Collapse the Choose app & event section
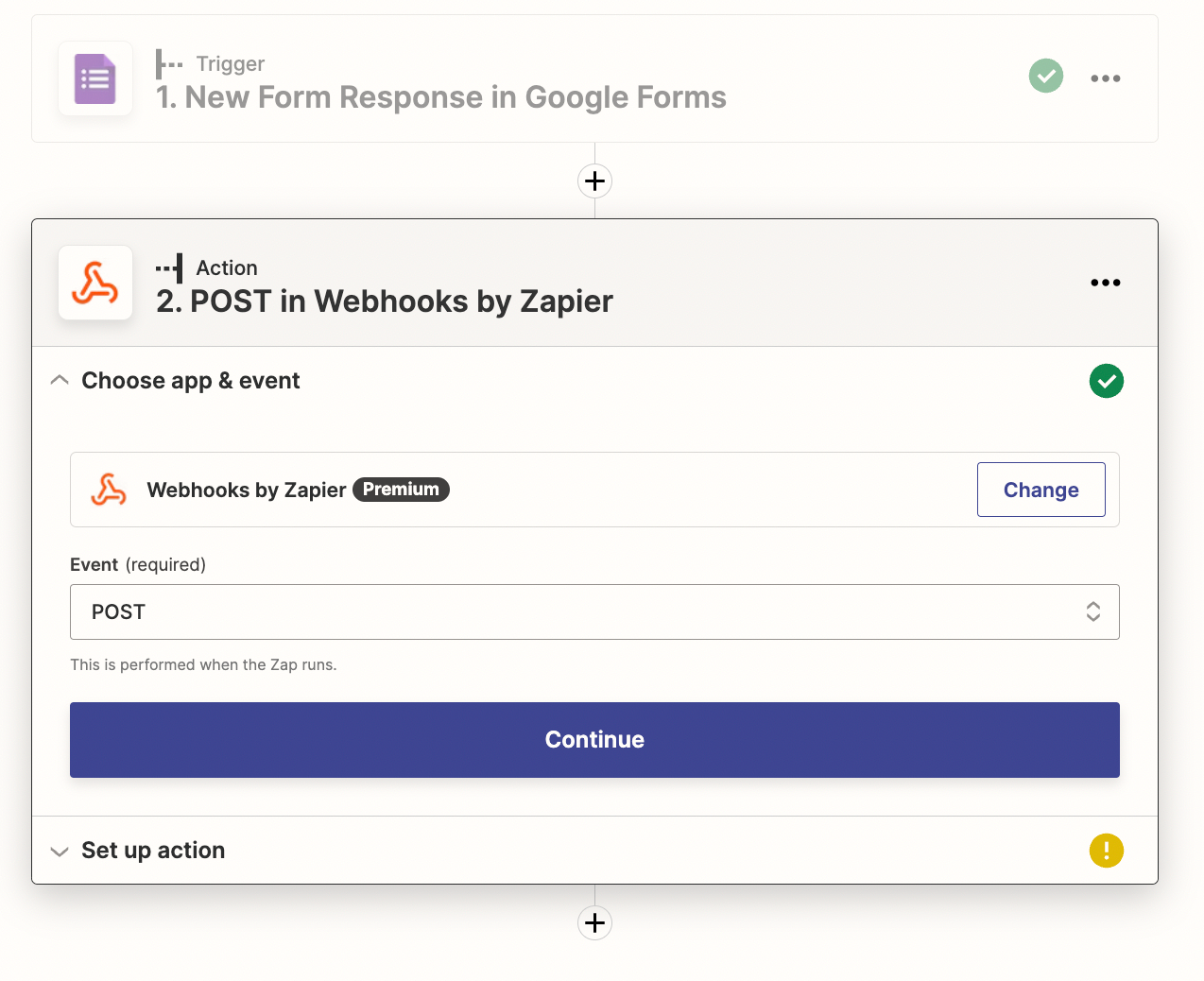The width and height of the screenshot is (1204, 981). click(60, 380)
